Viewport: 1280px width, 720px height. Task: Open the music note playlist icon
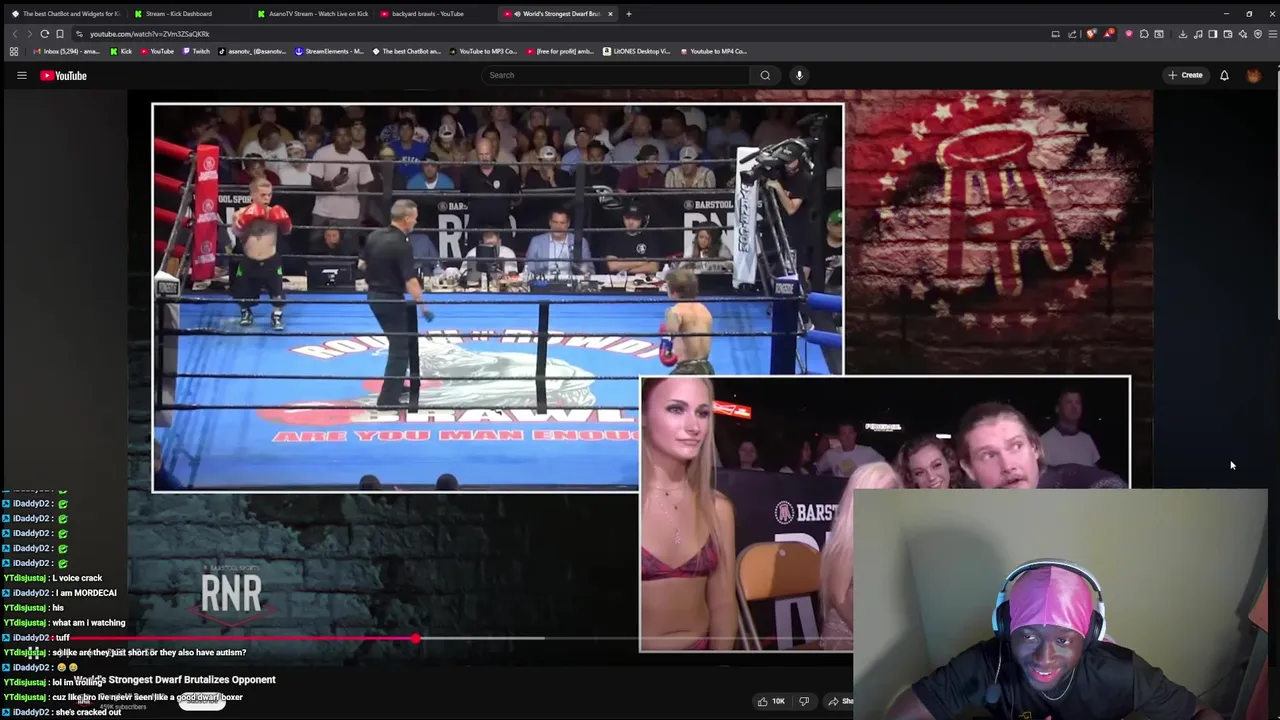coord(1198,34)
